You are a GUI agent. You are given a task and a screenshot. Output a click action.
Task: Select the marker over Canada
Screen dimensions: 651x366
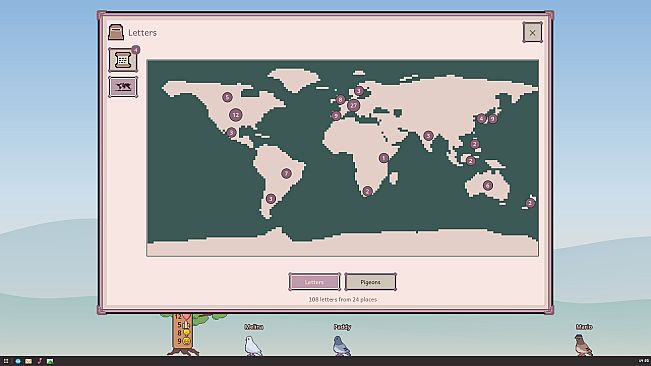(227, 97)
